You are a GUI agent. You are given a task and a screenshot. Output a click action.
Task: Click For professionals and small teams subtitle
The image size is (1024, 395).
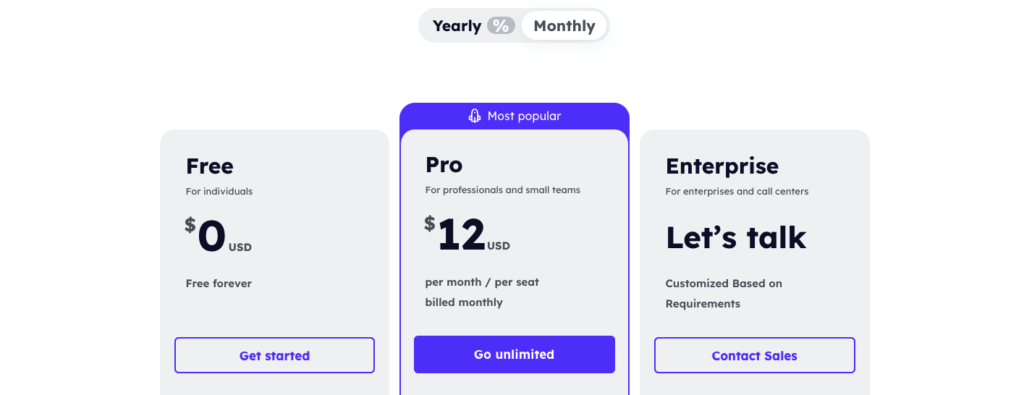[x=502, y=190]
